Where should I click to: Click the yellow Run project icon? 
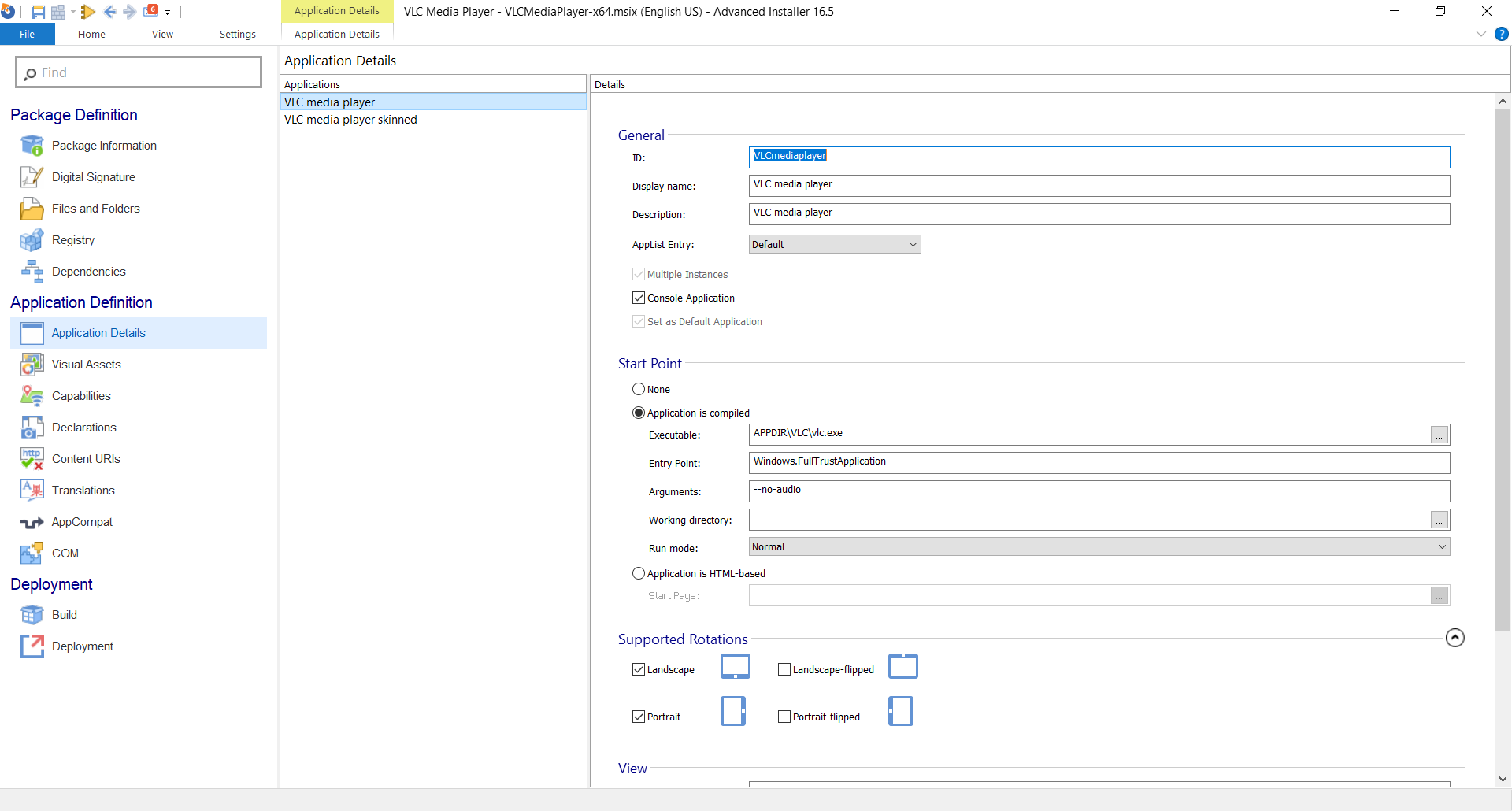tap(88, 12)
